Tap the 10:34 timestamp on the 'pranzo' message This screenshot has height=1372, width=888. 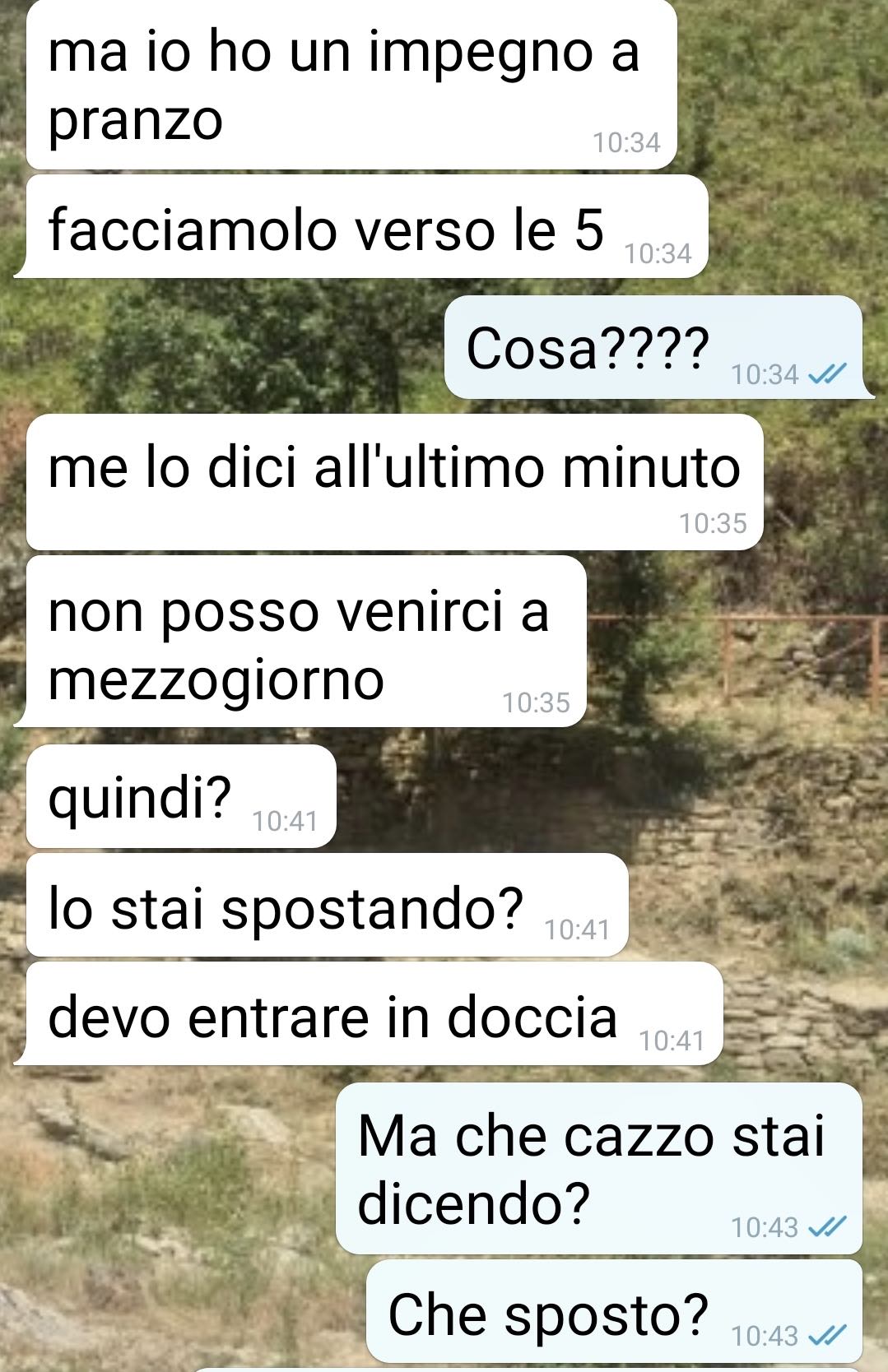click(x=626, y=143)
